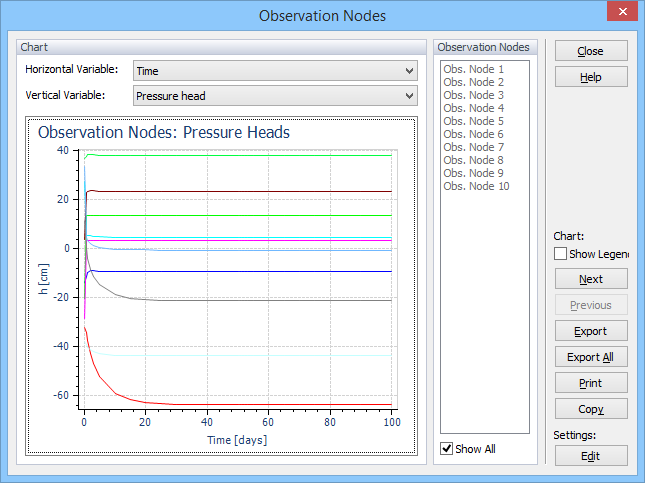Viewport: 645px width, 483px height.
Task: Copy the chart to clipboard
Action: click(x=591, y=409)
